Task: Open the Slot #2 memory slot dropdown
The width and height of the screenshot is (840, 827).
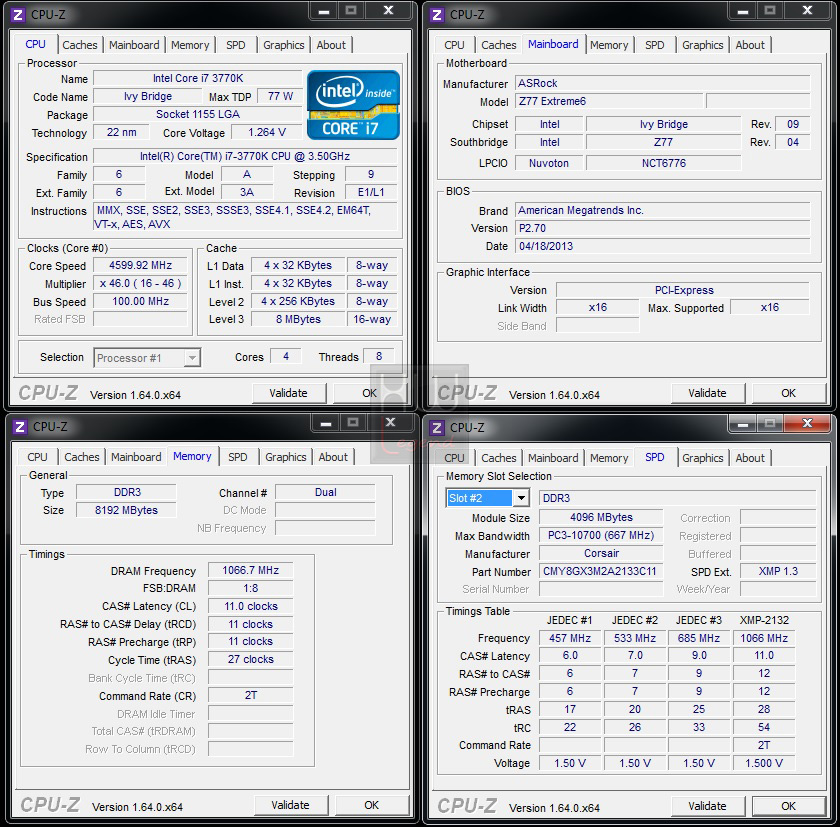Action: 520,498
